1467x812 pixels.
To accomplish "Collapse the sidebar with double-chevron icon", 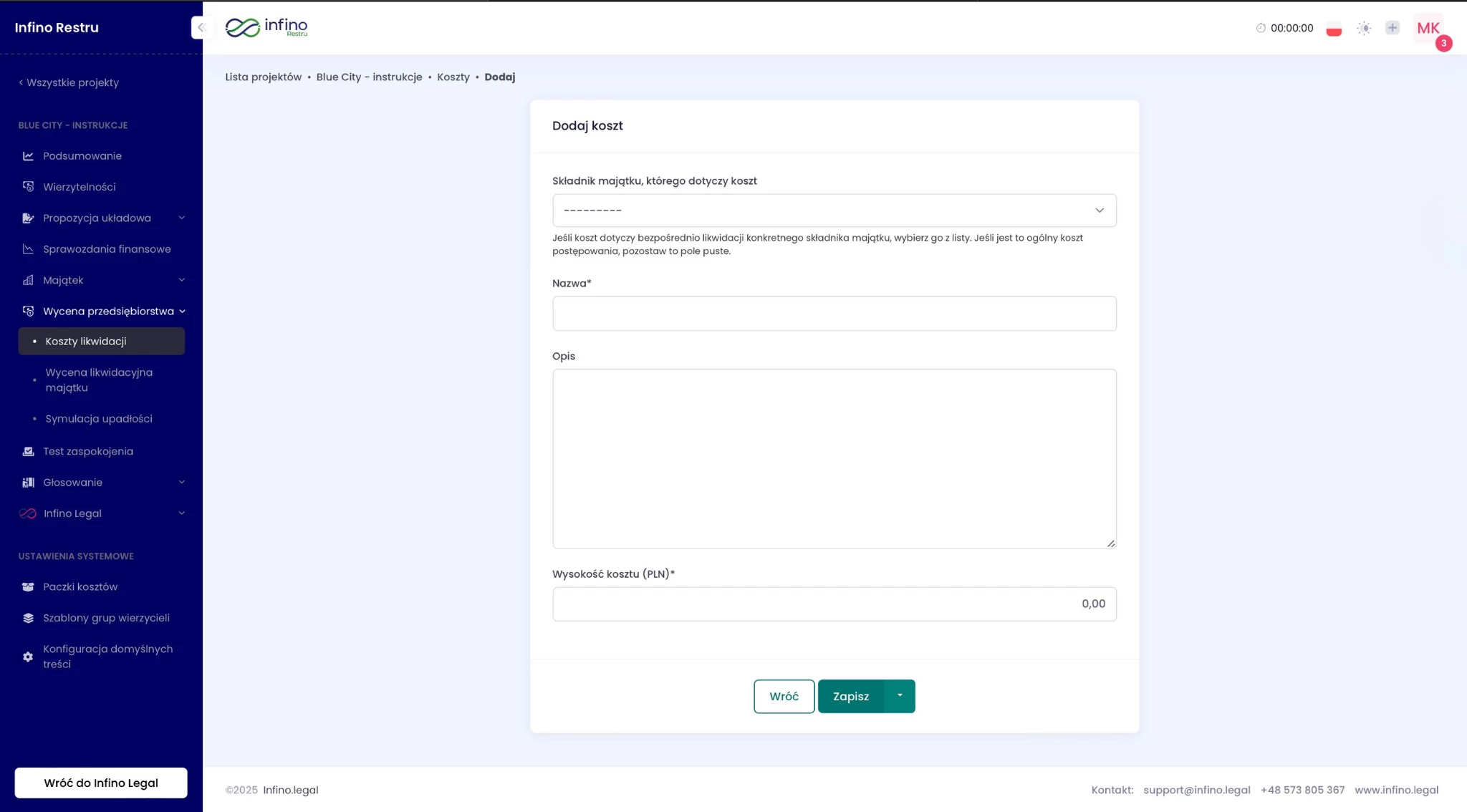I will [201, 27].
